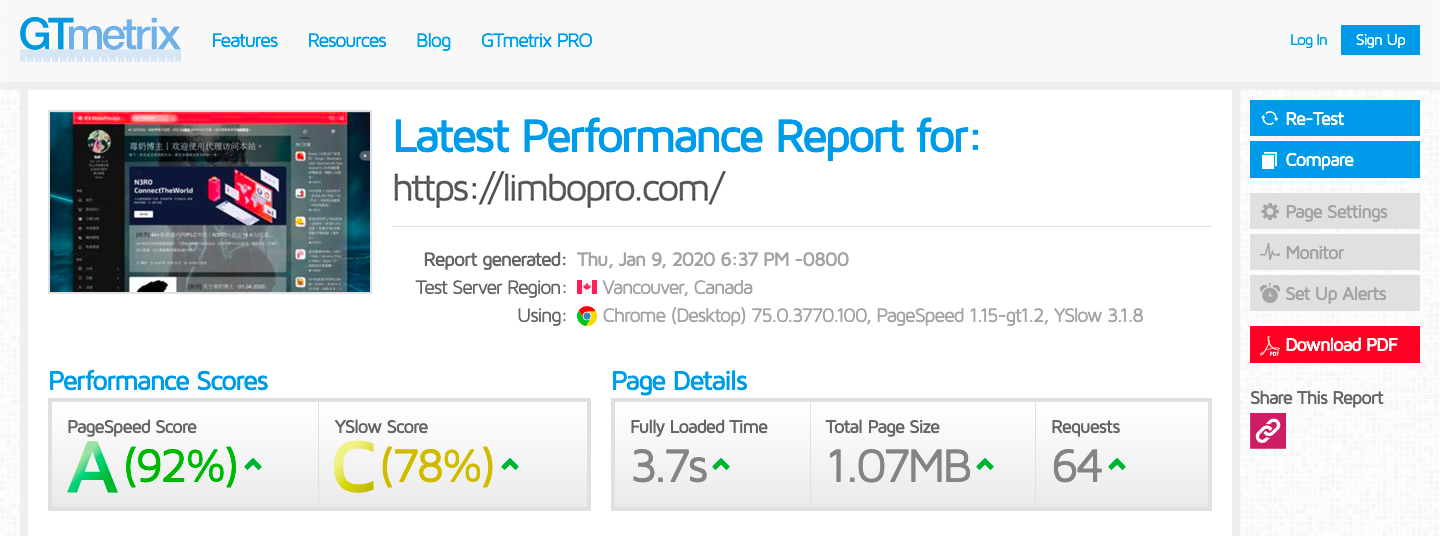
Task: Click the green arrow beside PageSpeed Score
Action: 253,464
